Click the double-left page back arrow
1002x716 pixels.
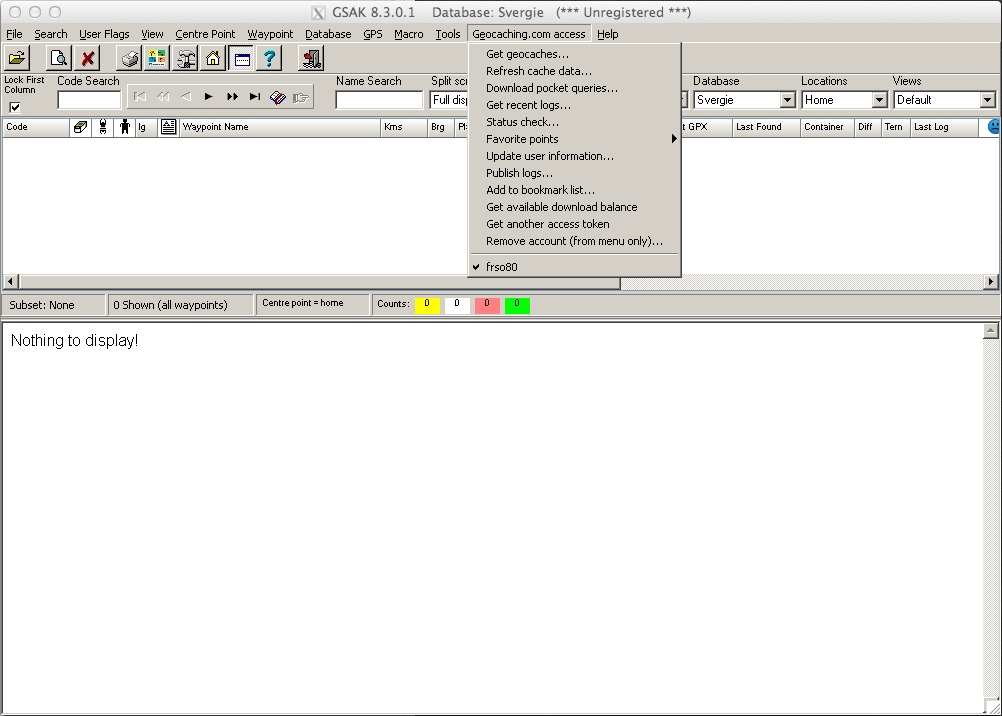(x=163, y=97)
